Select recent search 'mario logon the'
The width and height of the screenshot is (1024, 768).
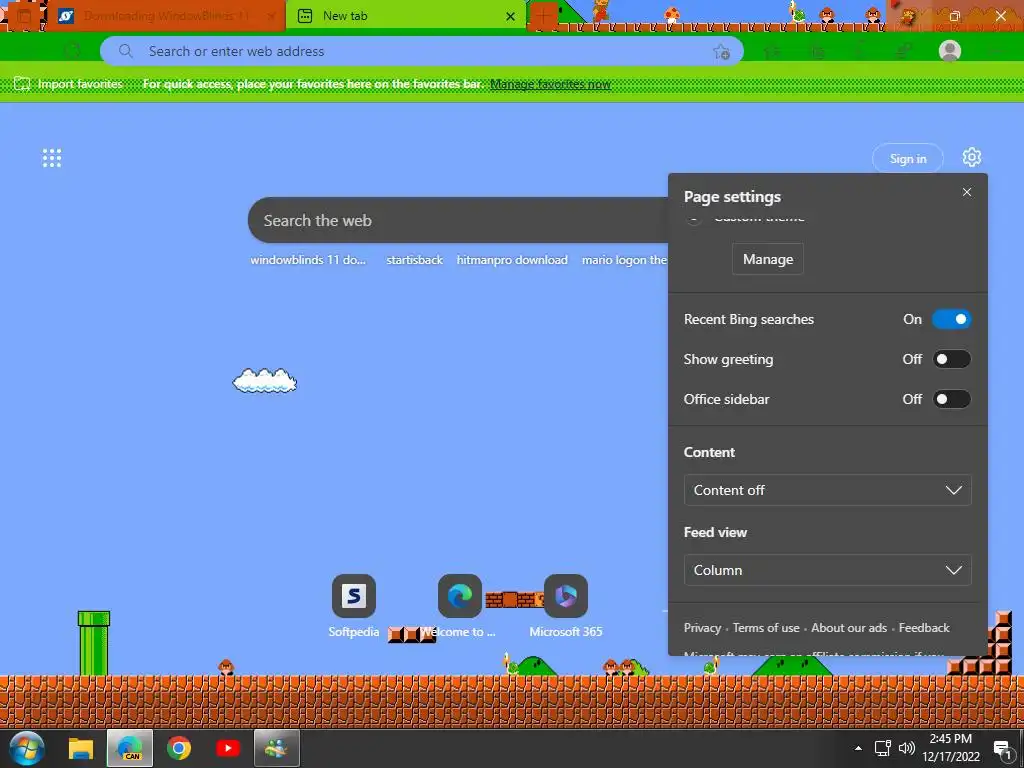(x=624, y=260)
